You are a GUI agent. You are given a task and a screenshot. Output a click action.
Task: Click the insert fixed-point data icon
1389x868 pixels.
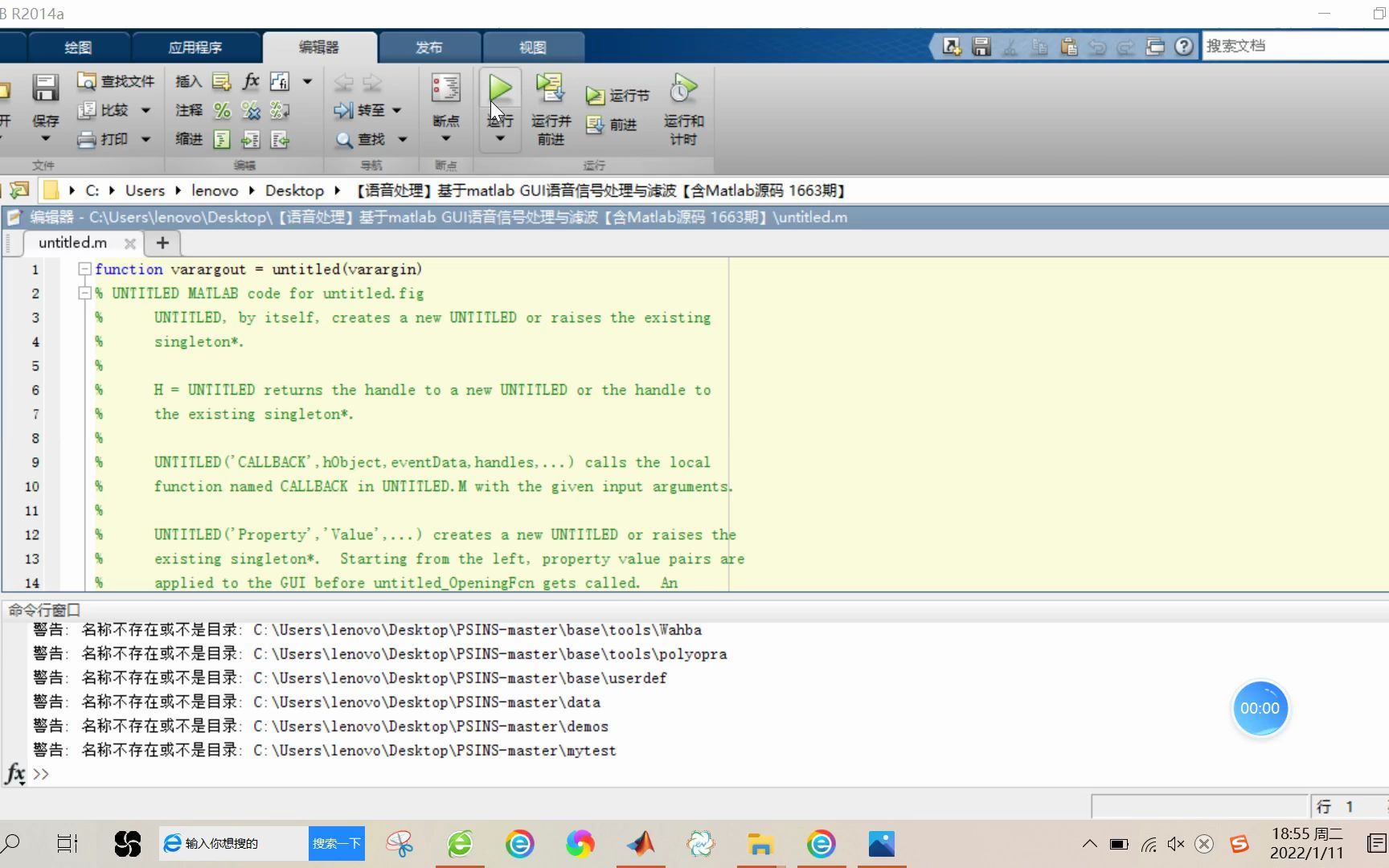(x=280, y=81)
